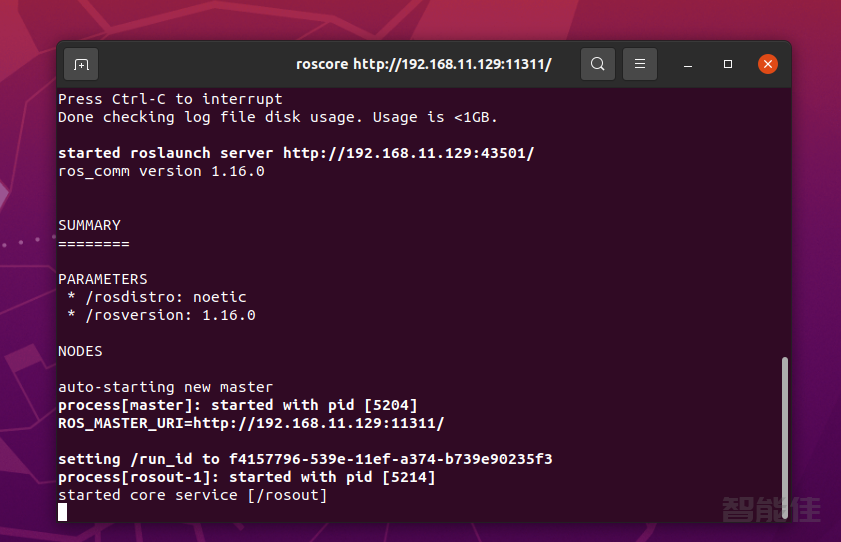Minimize the roscore terminal window
Image resolution: width=841 pixels, height=542 pixels.
click(688, 64)
